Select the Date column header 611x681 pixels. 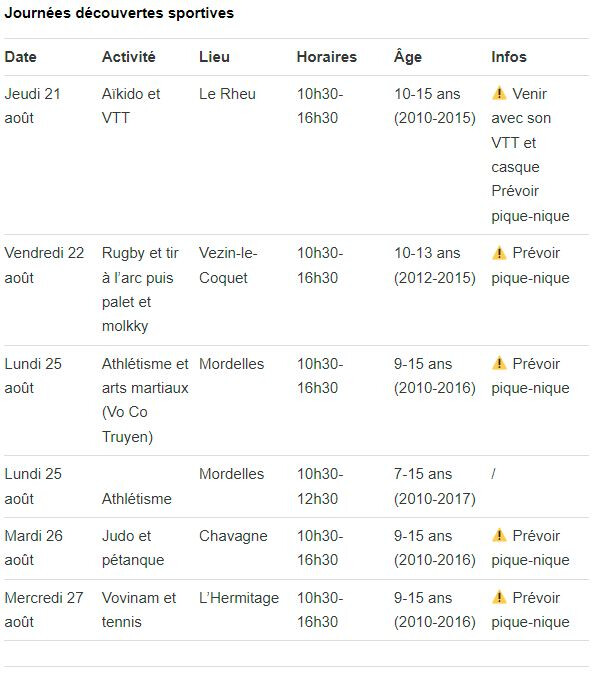click(20, 57)
